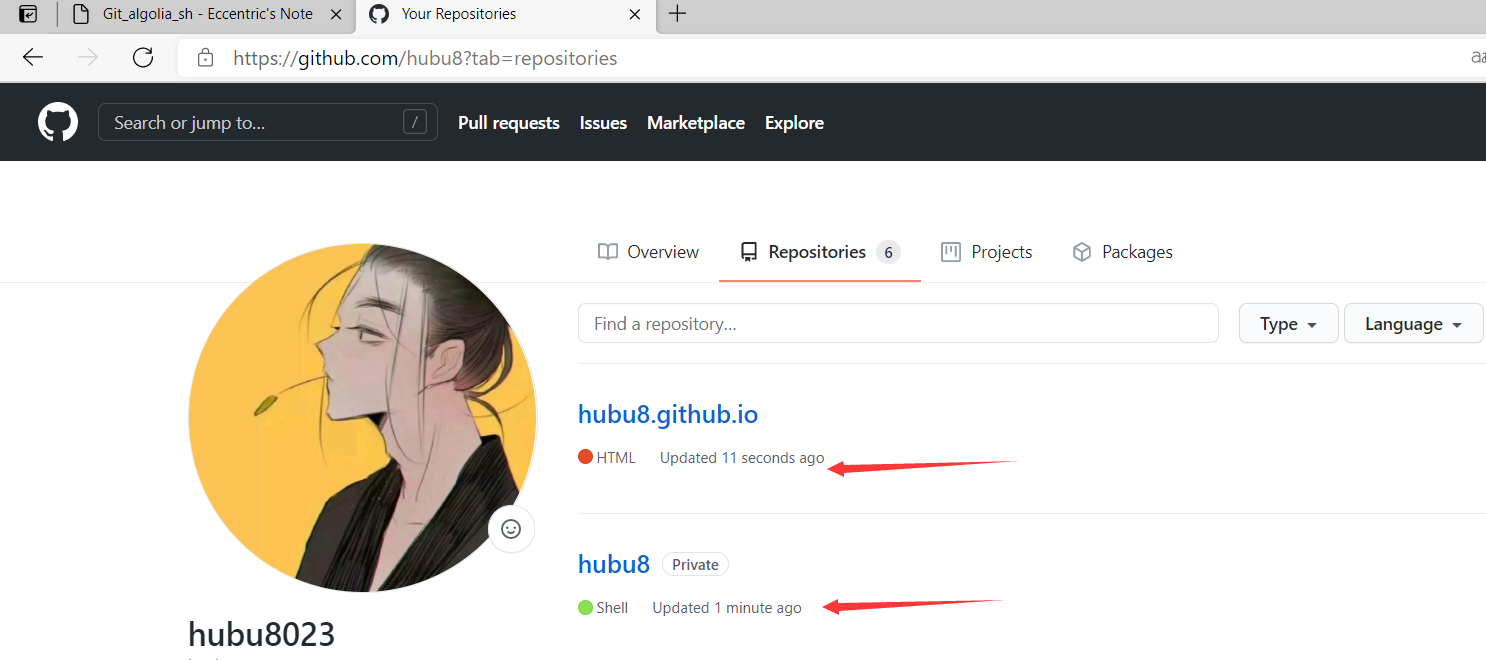The width and height of the screenshot is (1486, 660).
Task: Click the browser back arrow
Action: pyautogui.click(x=33, y=58)
